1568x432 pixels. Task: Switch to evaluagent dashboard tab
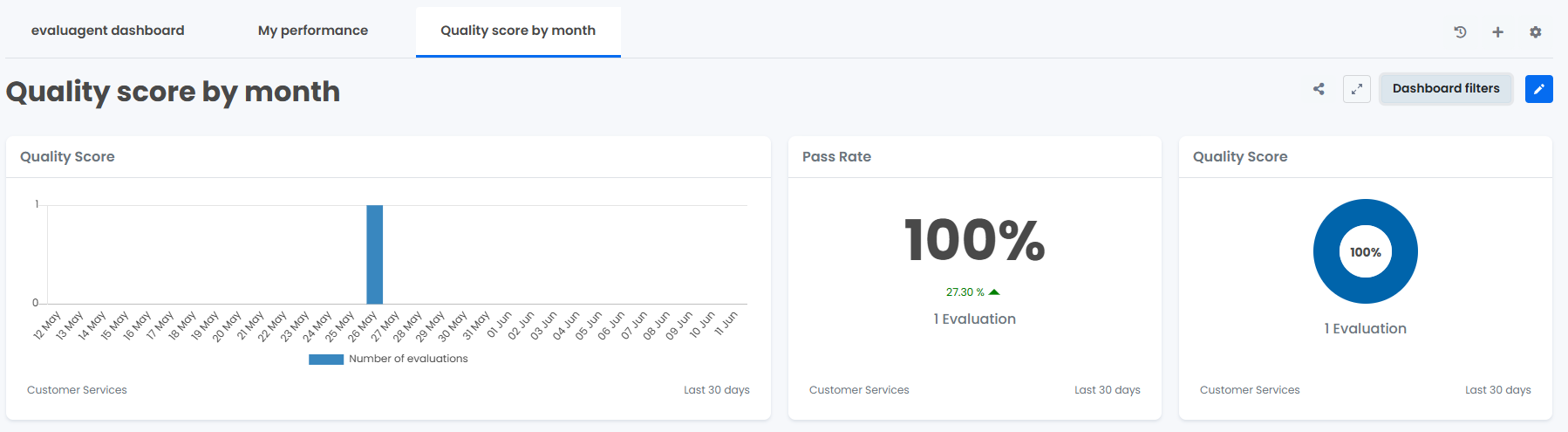coord(108,31)
